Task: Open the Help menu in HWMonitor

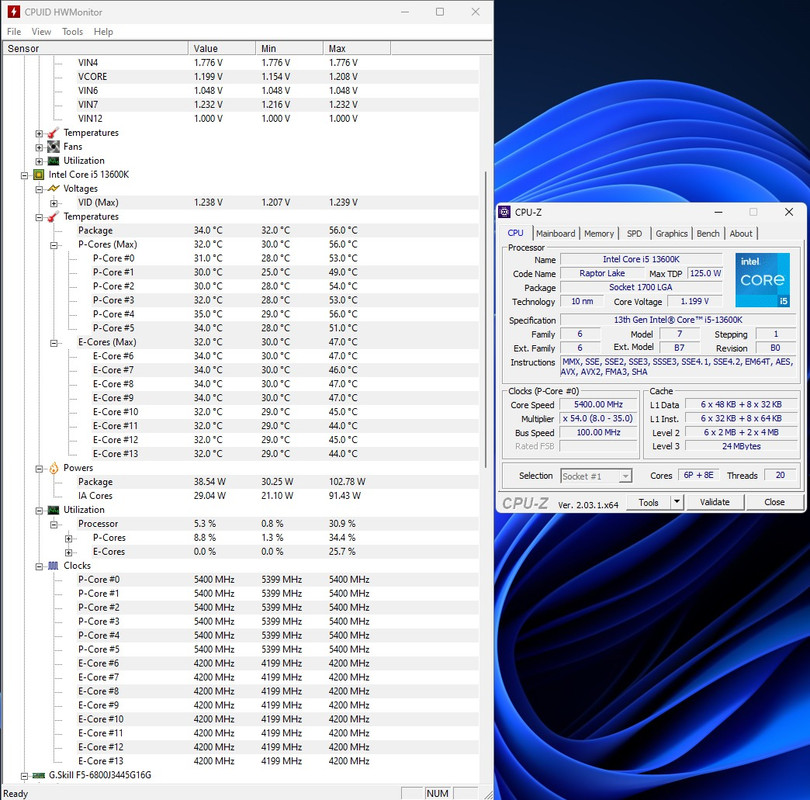Action: click(103, 32)
